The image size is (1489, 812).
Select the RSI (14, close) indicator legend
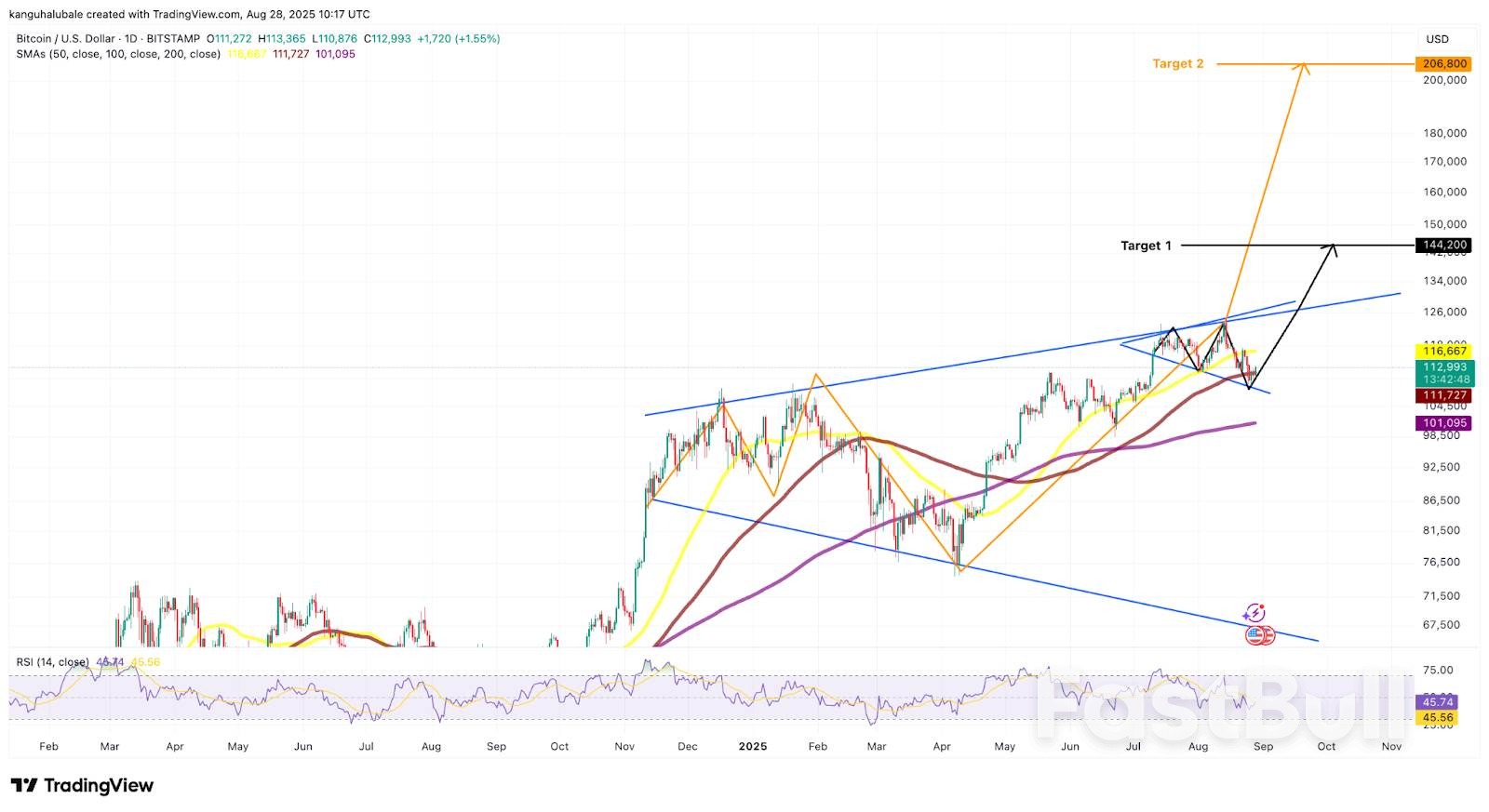coord(52,662)
